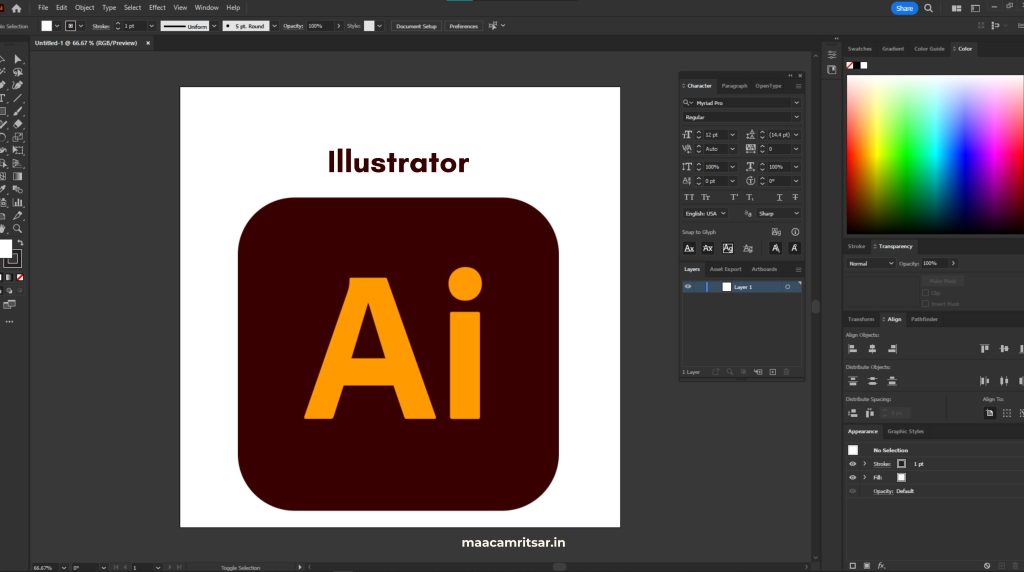Select the Paintbrush tool

tap(18, 112)
